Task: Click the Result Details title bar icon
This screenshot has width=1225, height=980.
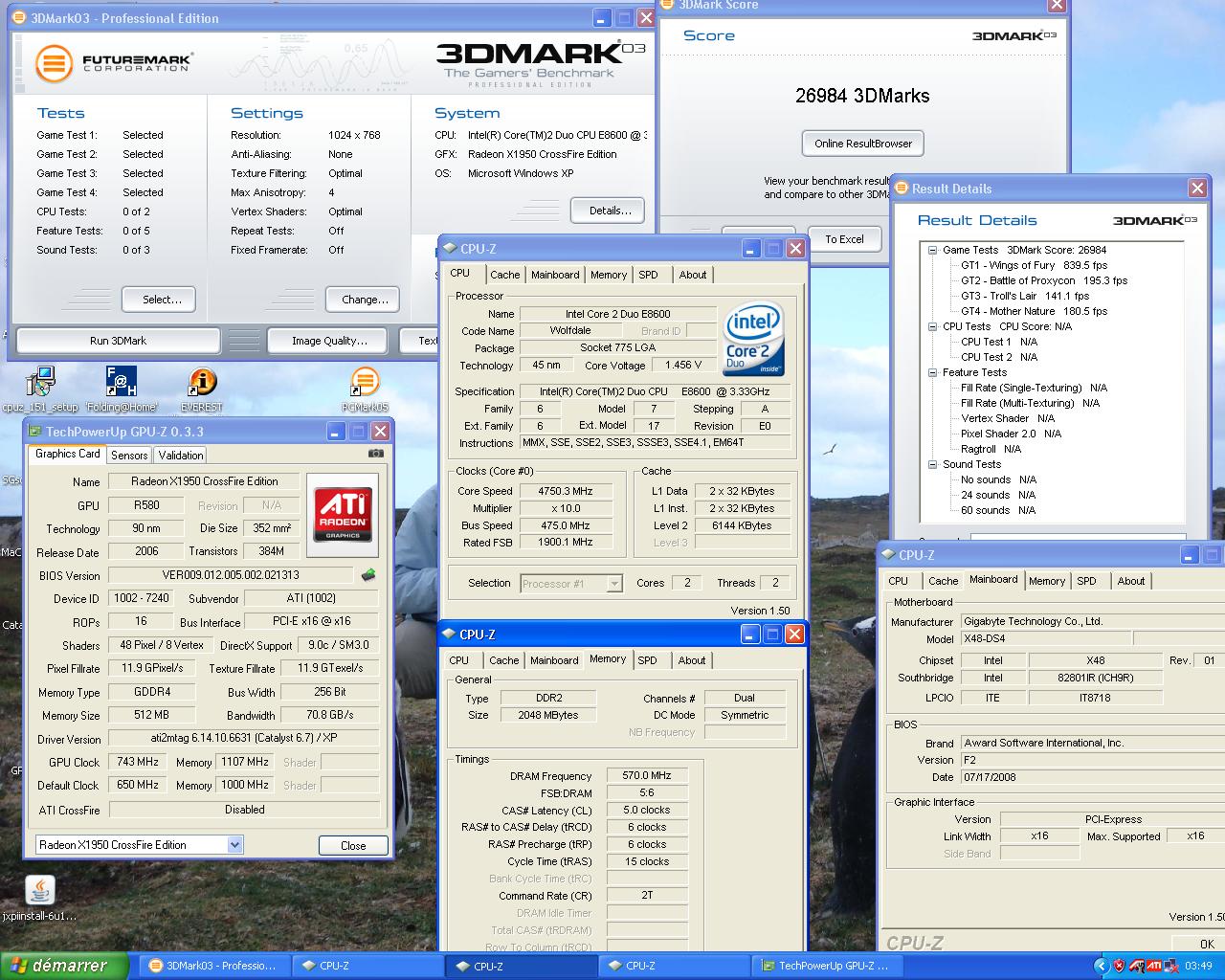Action: 902,189
